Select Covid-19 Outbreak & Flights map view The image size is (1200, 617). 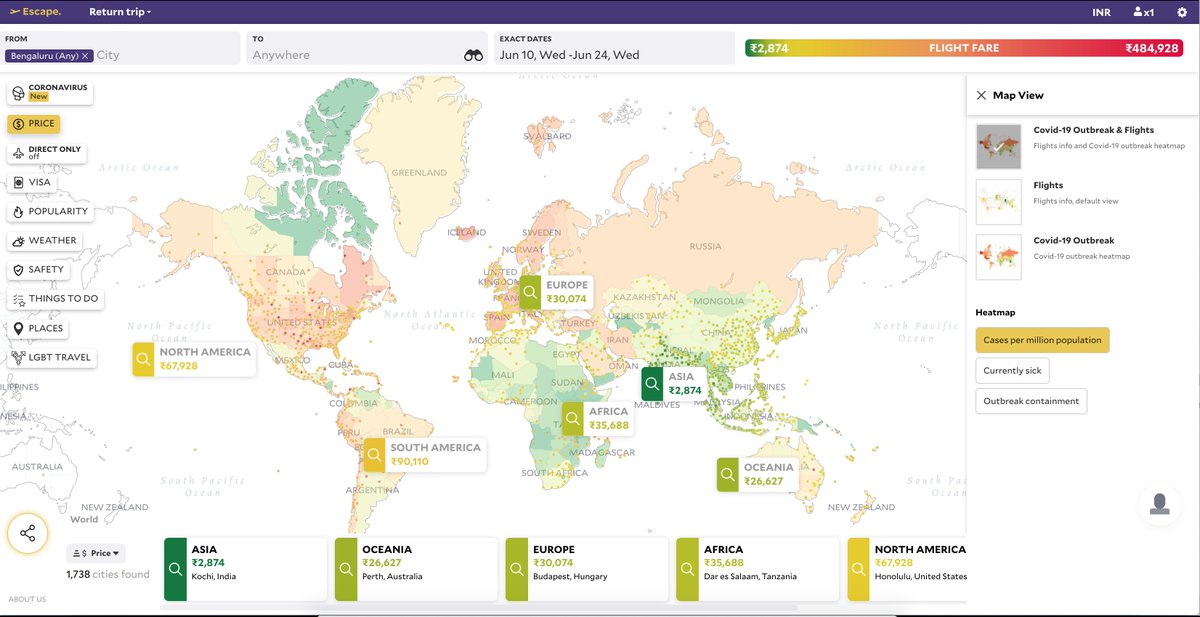pos(1082,146)
